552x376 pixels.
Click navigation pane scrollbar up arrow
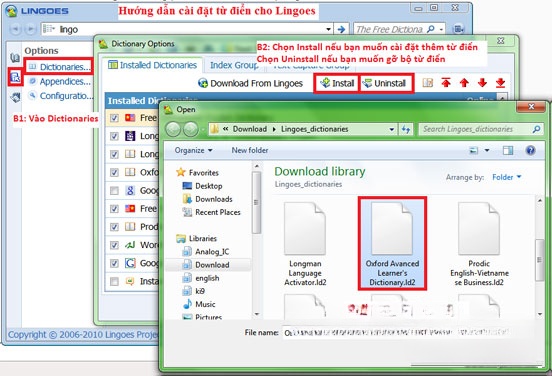(257, 166)
